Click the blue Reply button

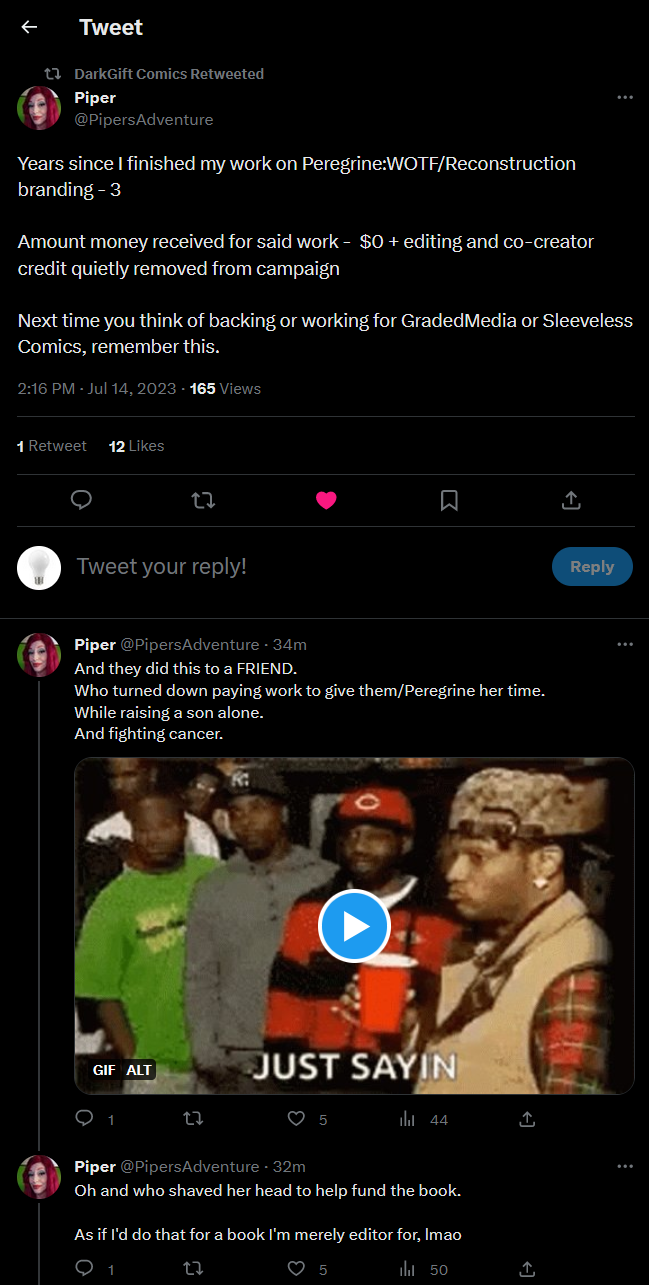pos(592,566)
